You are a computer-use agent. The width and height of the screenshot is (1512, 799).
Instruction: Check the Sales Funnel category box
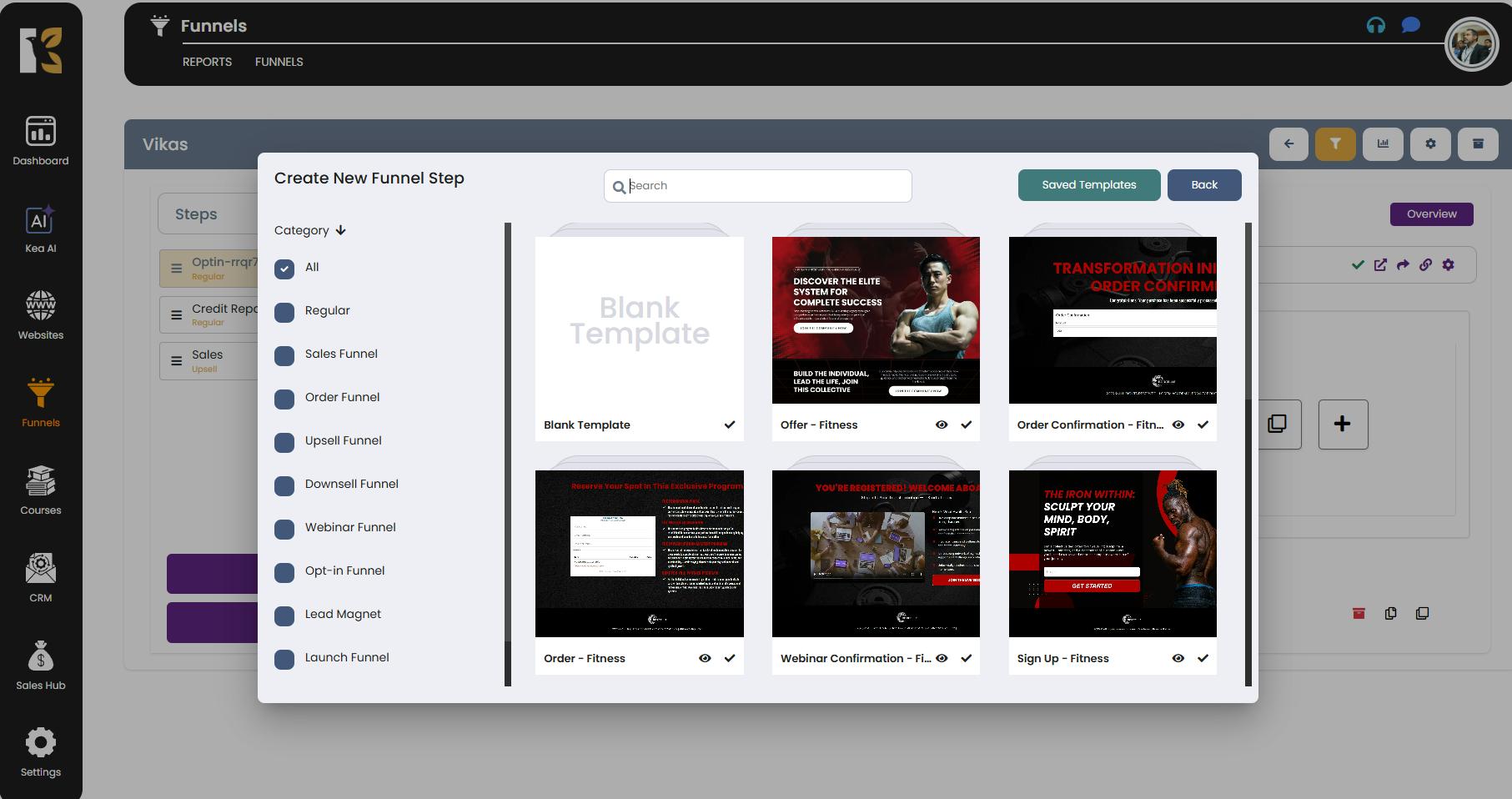point(284,355)
